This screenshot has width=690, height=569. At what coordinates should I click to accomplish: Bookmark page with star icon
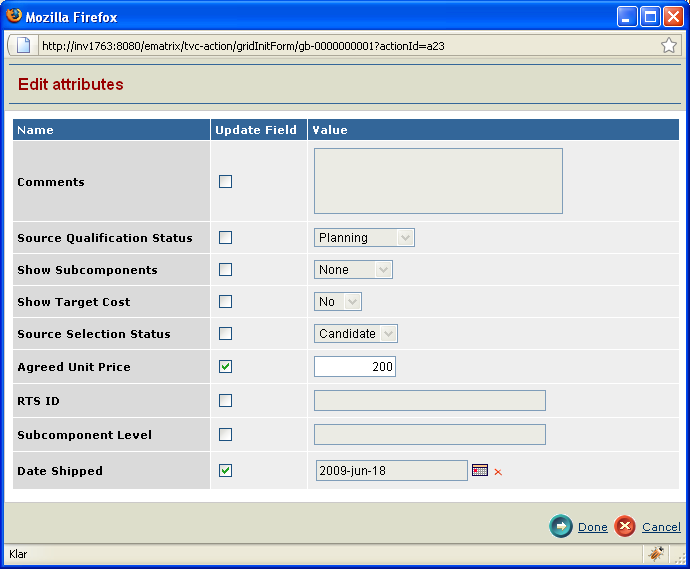pyautogui.click(x=668, y=45)
